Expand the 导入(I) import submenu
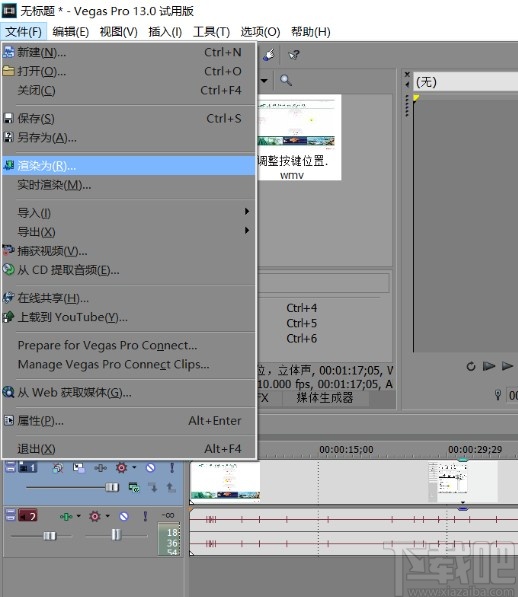 [x=129, y=213]
